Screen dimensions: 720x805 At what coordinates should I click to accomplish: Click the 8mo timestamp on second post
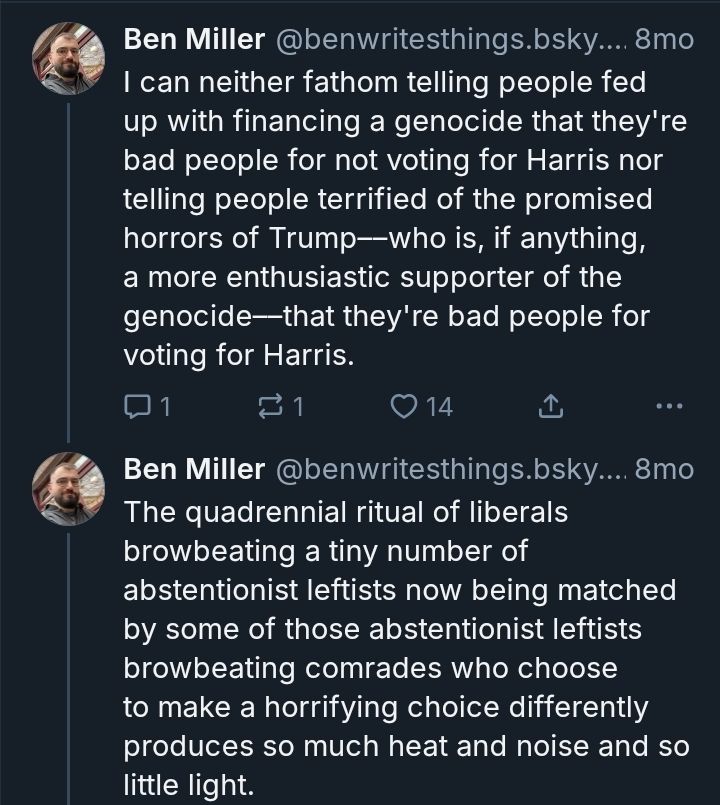coord(664,469)
